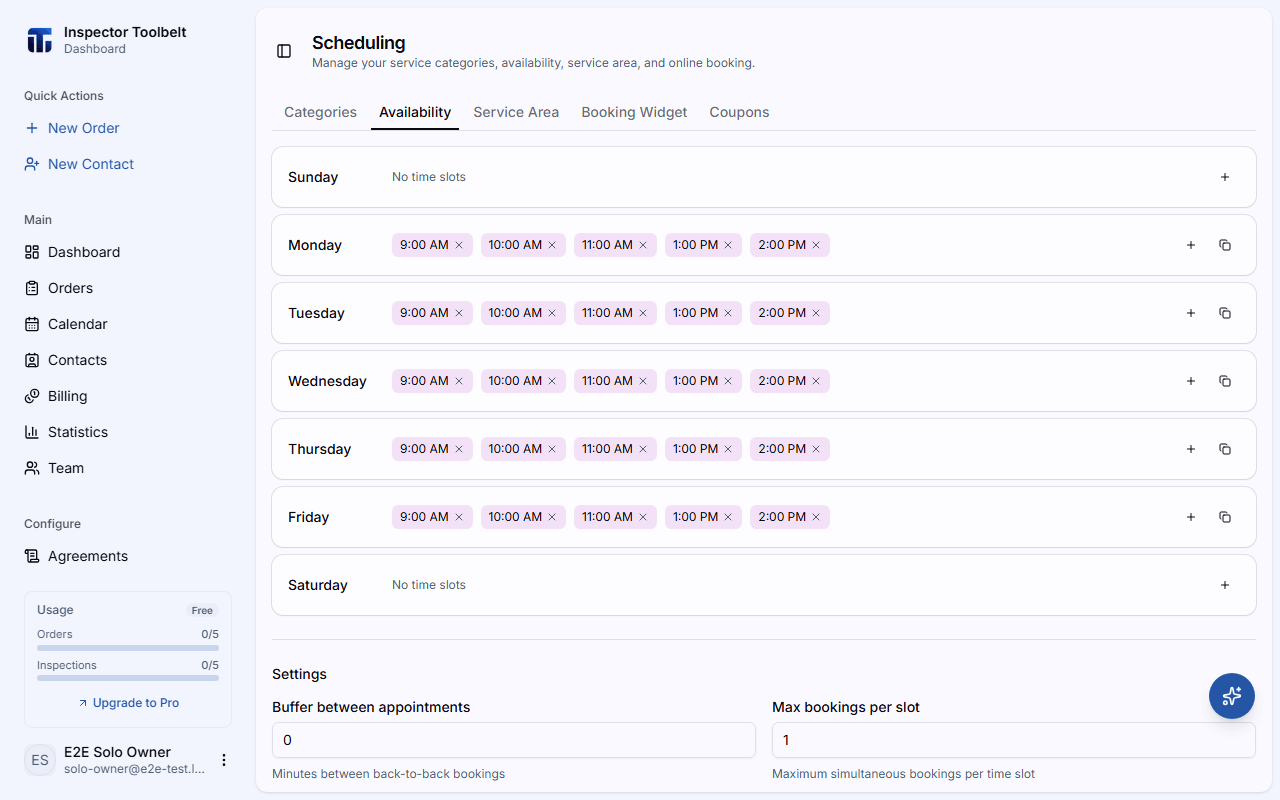Copy Thursday's time slots
Screen dimensions: 1280x800
pyautogui.click(x=1225, y=449)
